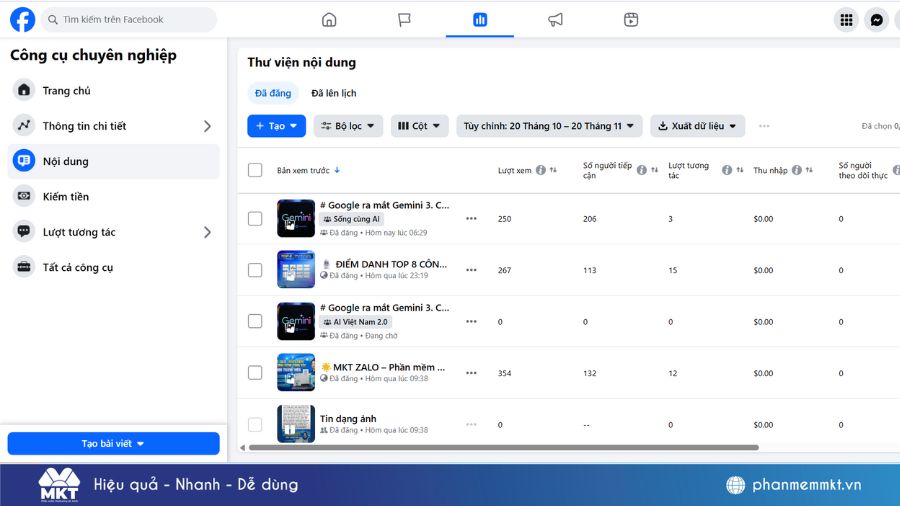
Task: Check the MKT ZALO post row
Action: (255, 373)
